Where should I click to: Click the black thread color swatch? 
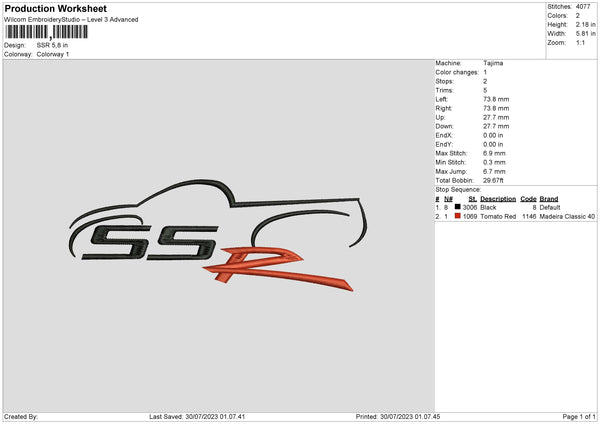458,207
